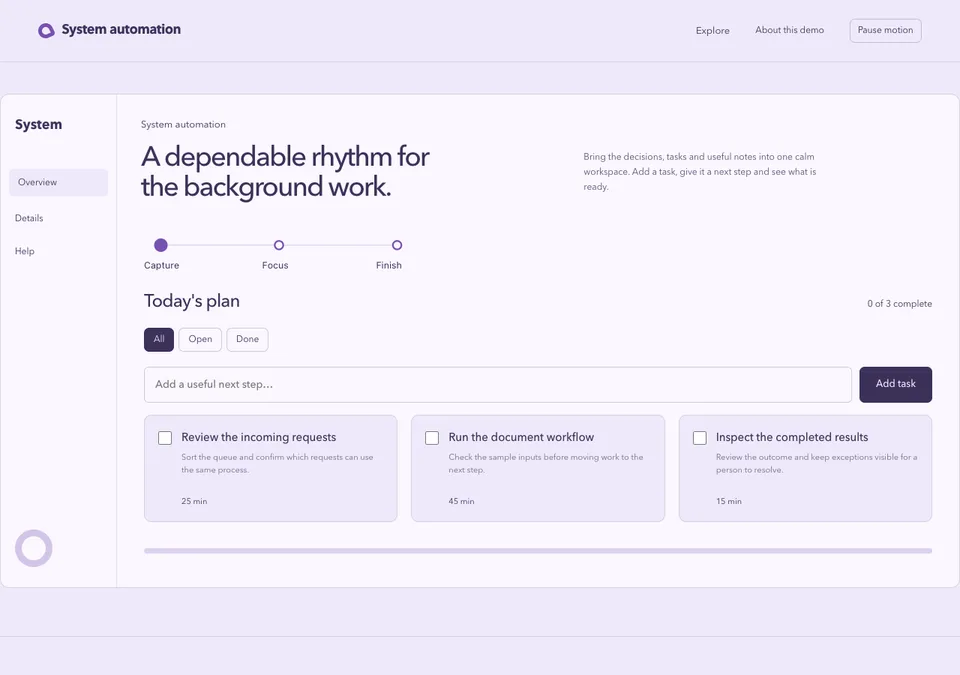Check Review the incoming requests

coord(165,438)
